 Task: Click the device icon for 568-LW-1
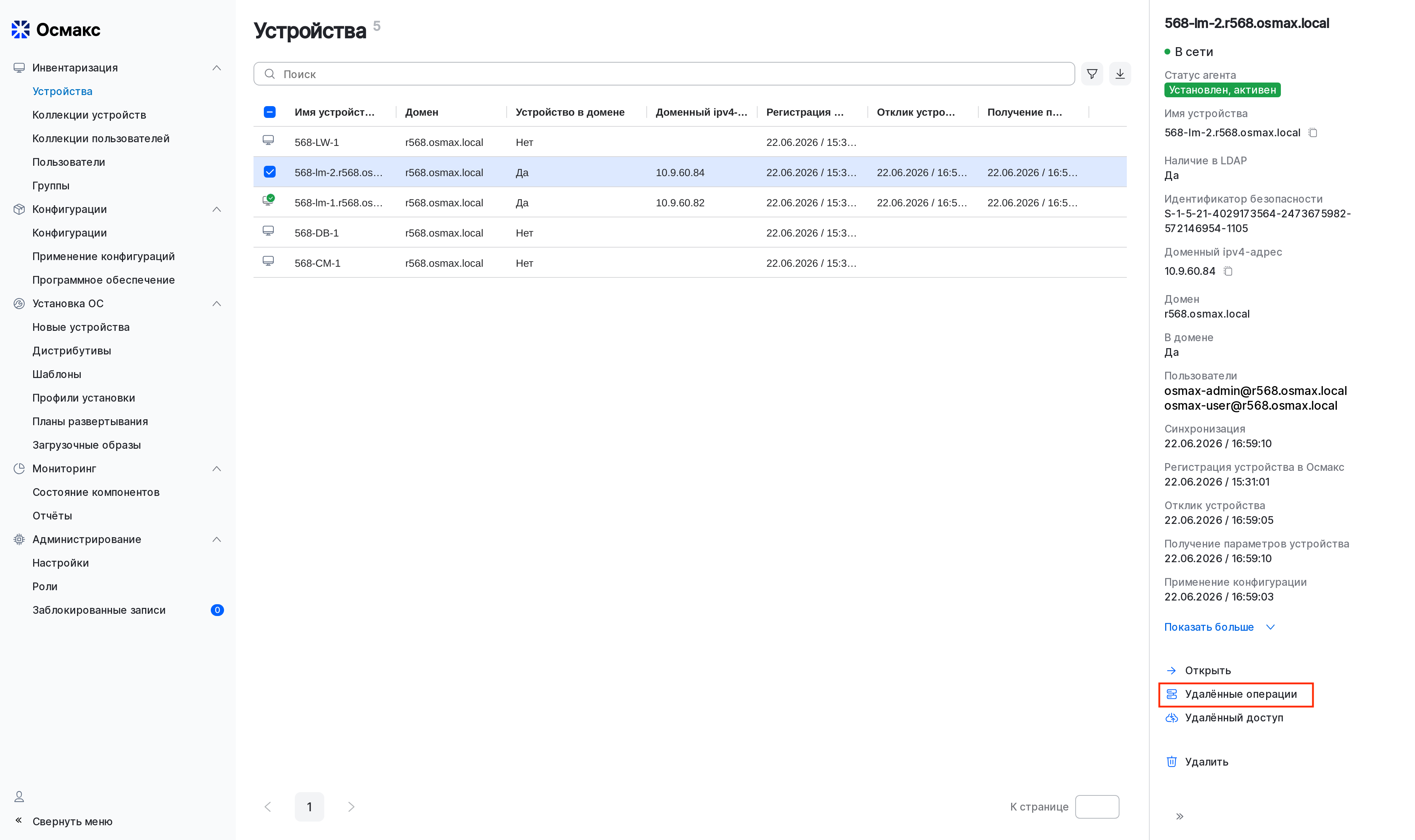pyautogui.click(x=268, y=140)
